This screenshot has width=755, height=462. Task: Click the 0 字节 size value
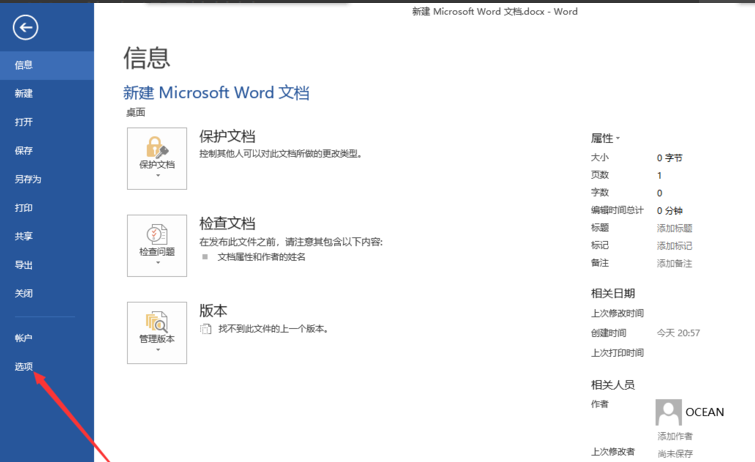click(x=669, y=158)
